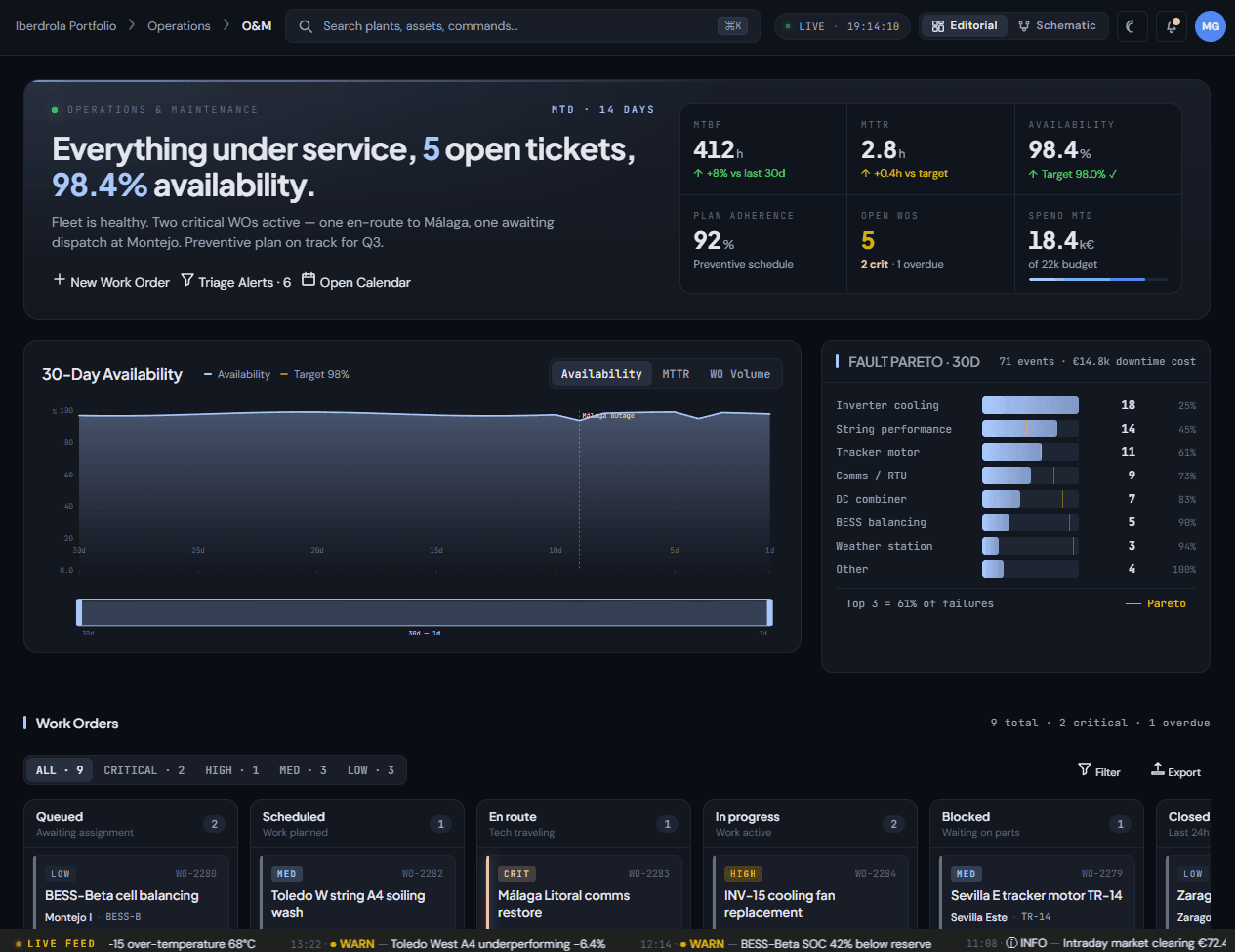The height and width of the screenshot is (952, 1235).
Task: Toggle the Pareto line legend
Action: tap(1156, 603)
